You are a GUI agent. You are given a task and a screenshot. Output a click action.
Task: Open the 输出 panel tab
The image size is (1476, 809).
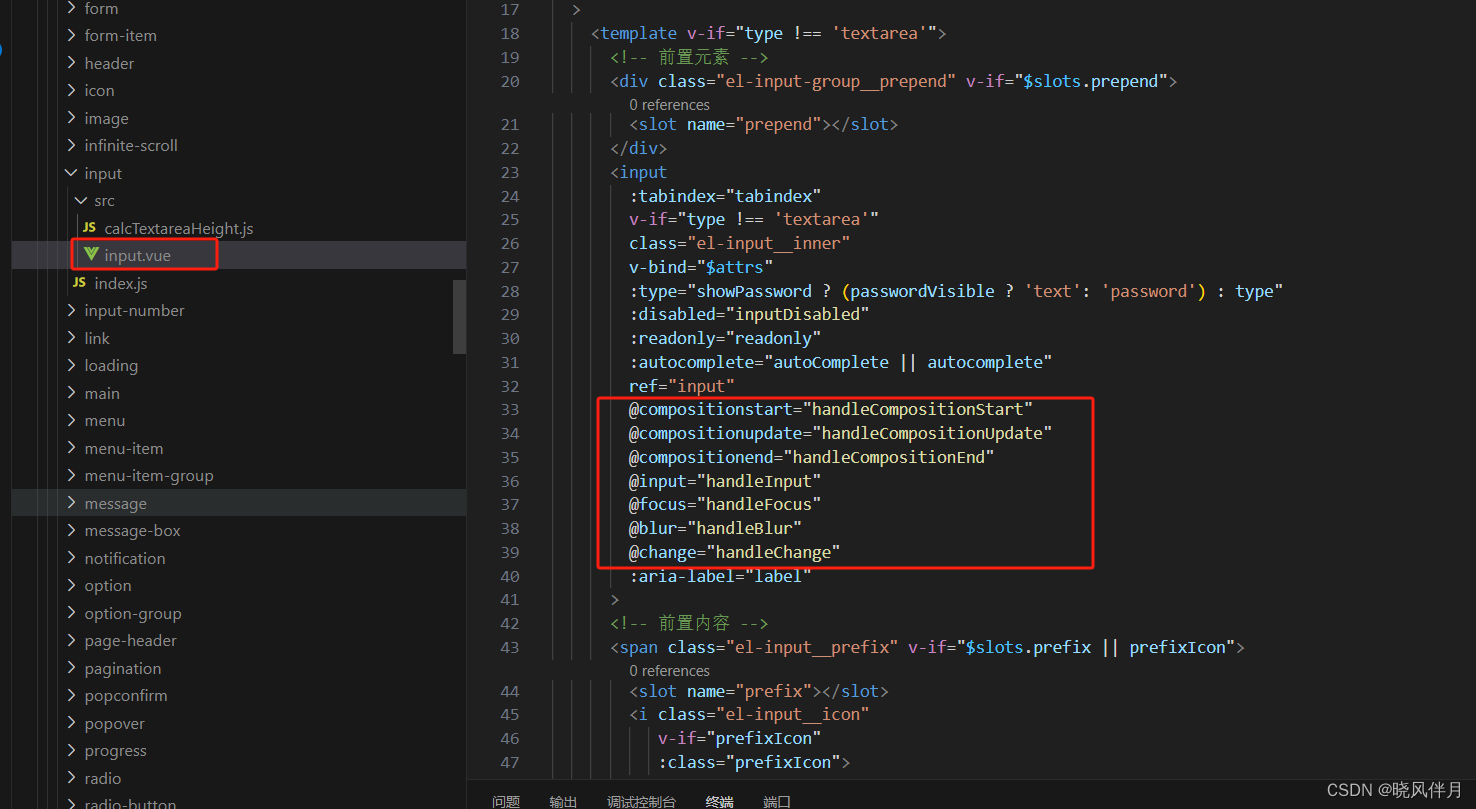pyautogui.click(x=563, y=801)
